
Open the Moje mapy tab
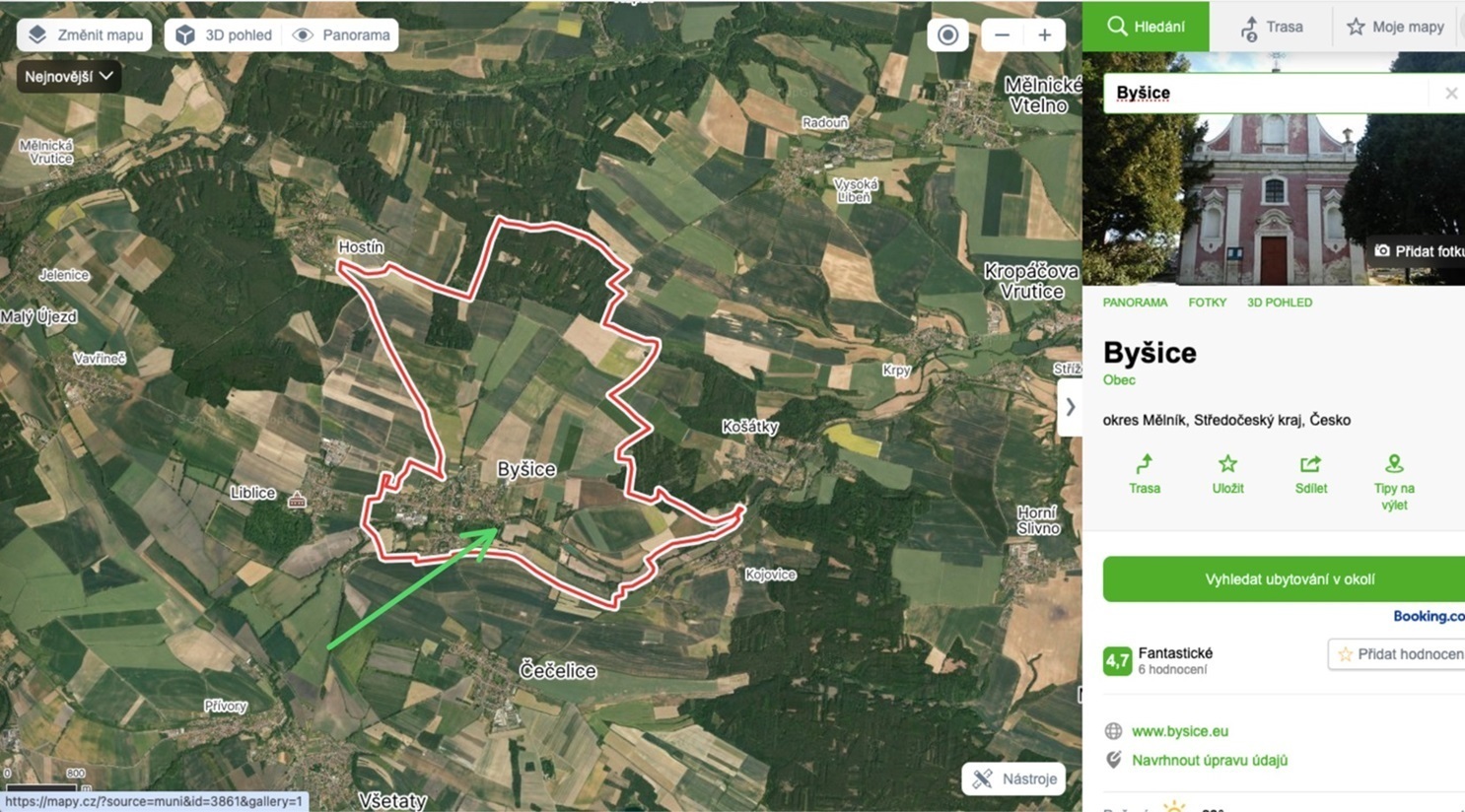click(1396, 27)
